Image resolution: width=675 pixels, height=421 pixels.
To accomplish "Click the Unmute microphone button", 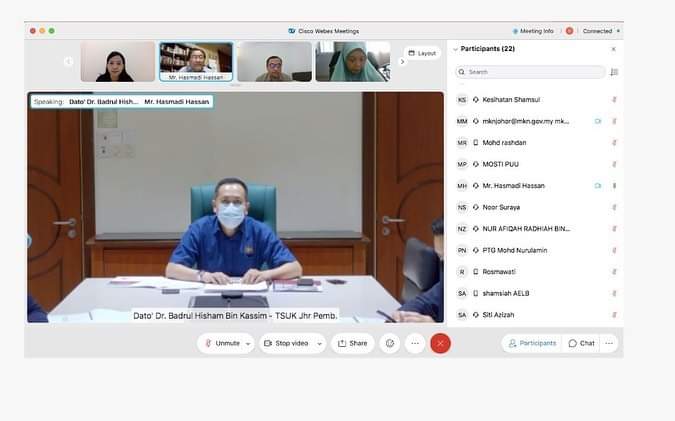I will click(222, 343).
